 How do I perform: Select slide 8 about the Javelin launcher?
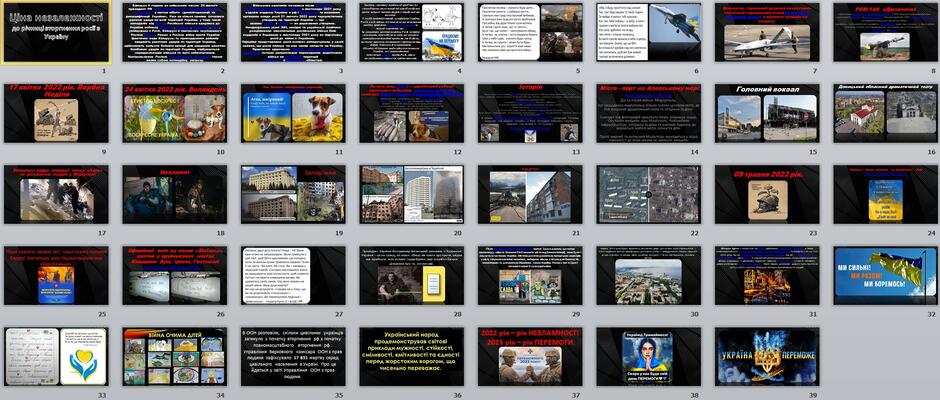885,32
